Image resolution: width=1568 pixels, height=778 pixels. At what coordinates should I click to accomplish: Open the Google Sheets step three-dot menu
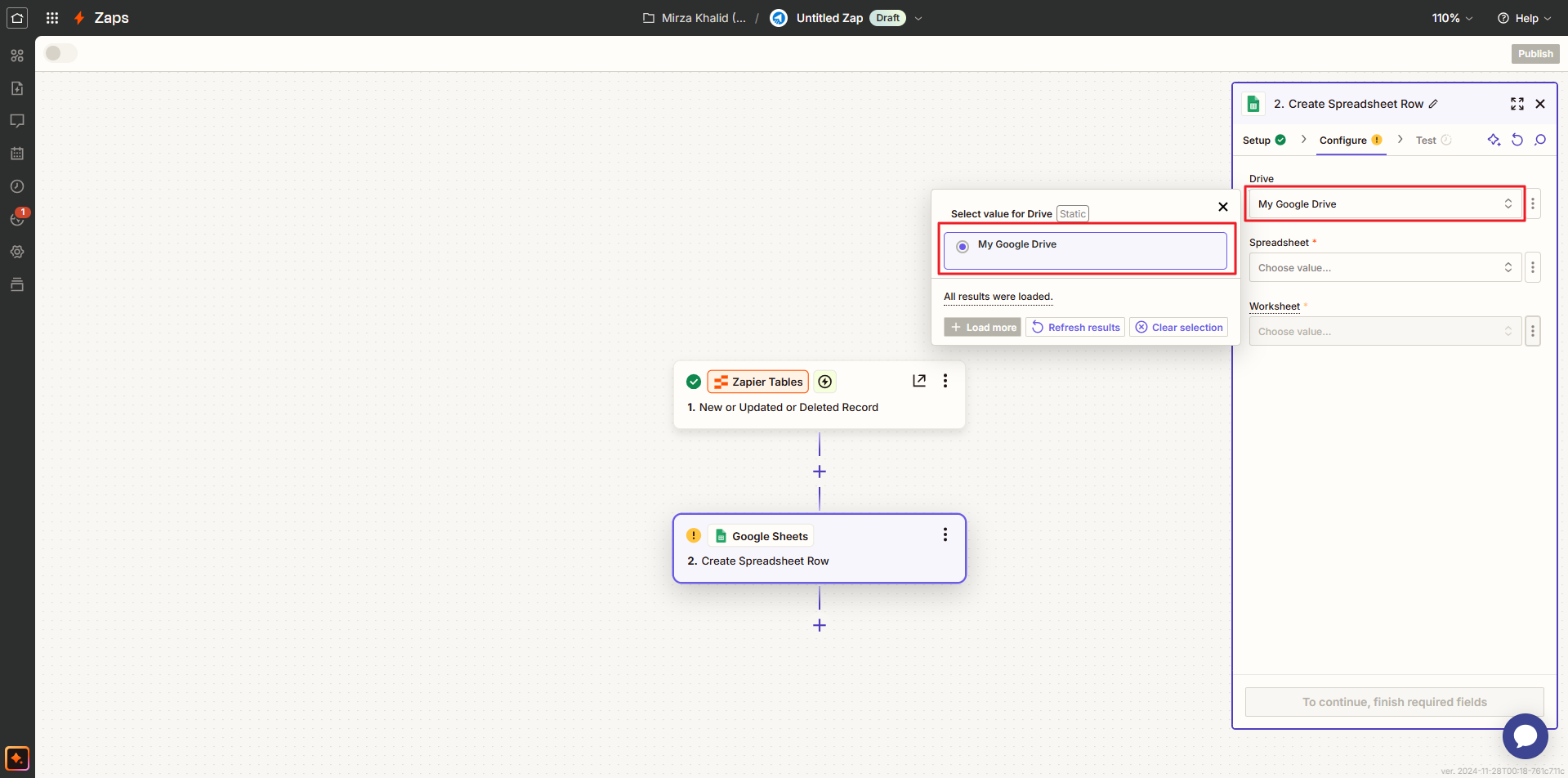[945, 534]
